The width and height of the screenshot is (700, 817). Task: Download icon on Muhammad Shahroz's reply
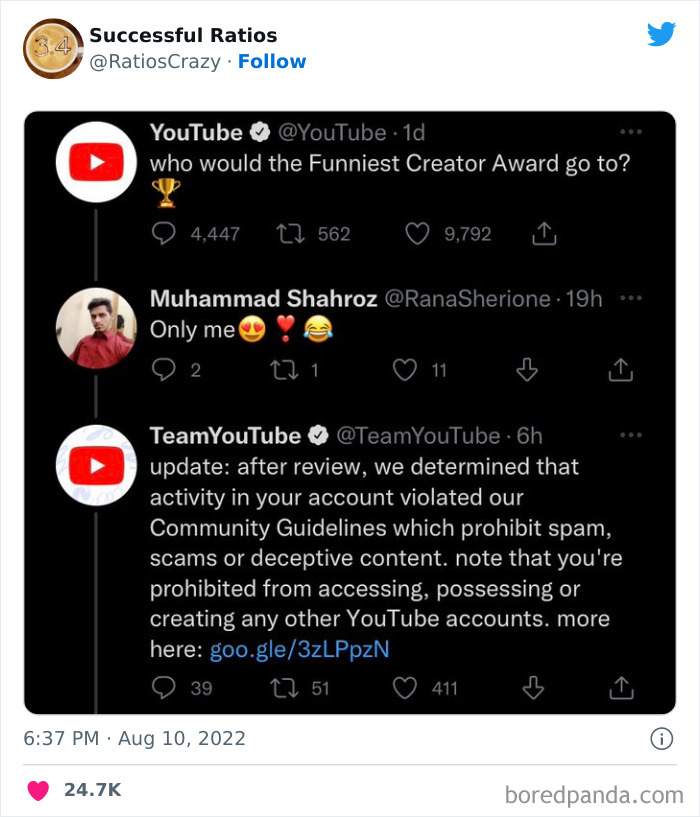click(526, 370)
